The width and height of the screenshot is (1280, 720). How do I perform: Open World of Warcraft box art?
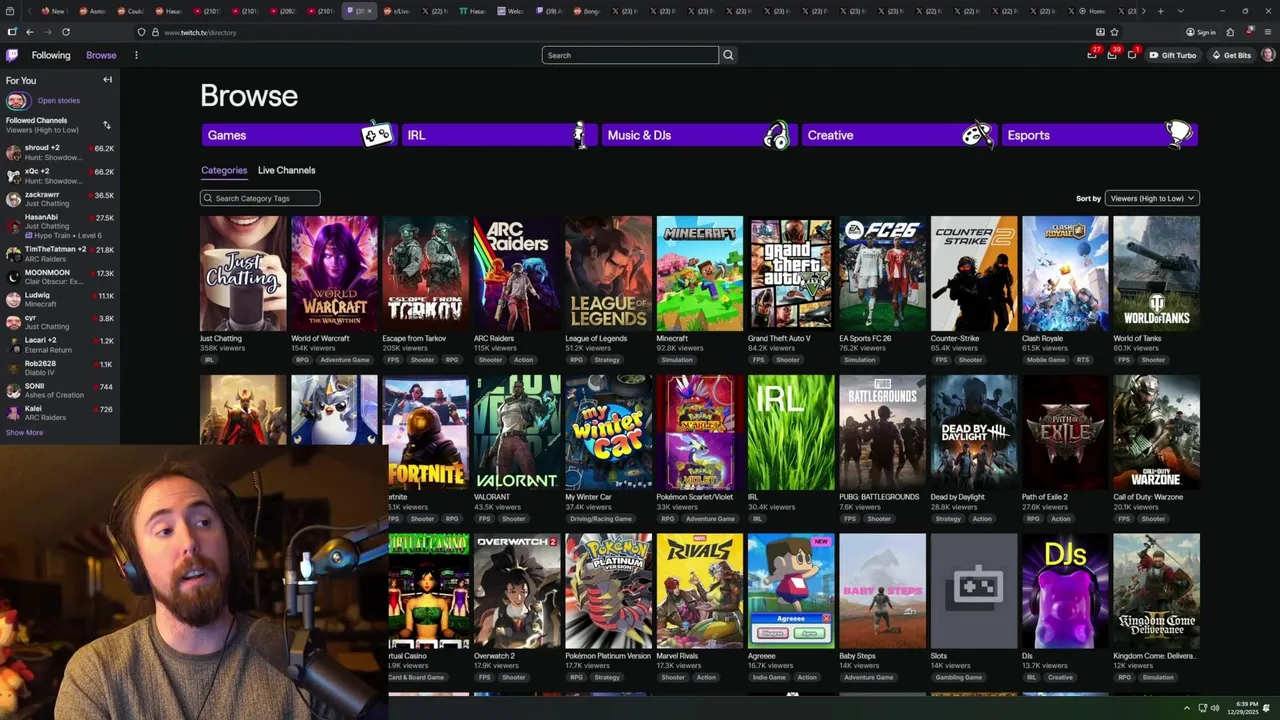(334, 273)
